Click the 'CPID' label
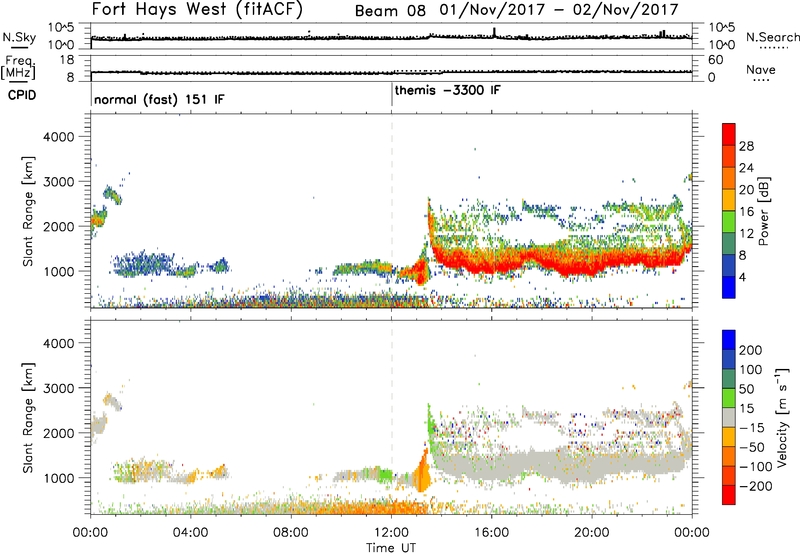 point(22,95)
